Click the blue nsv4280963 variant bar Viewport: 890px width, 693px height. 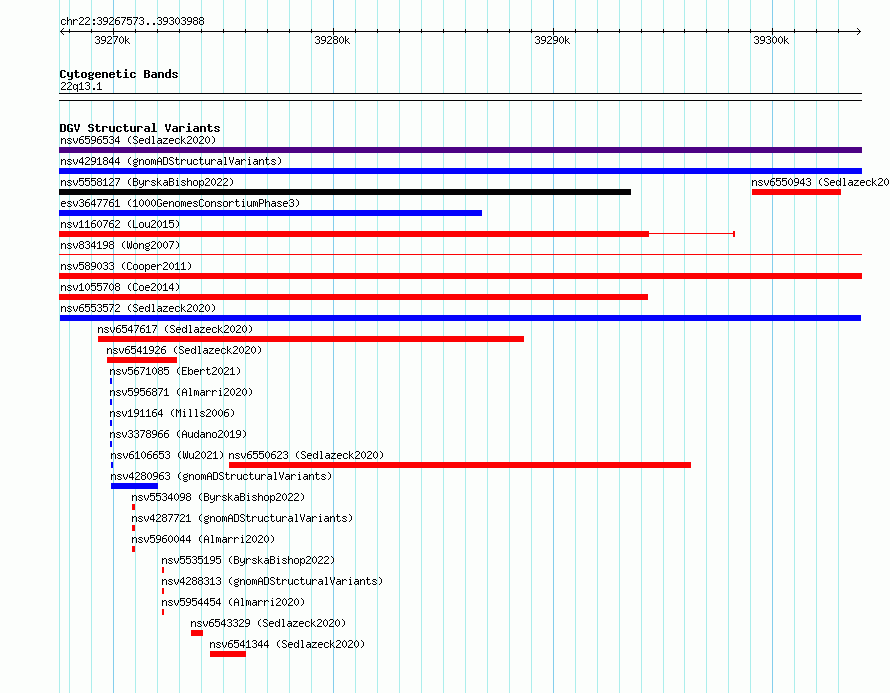coord(134,486)
